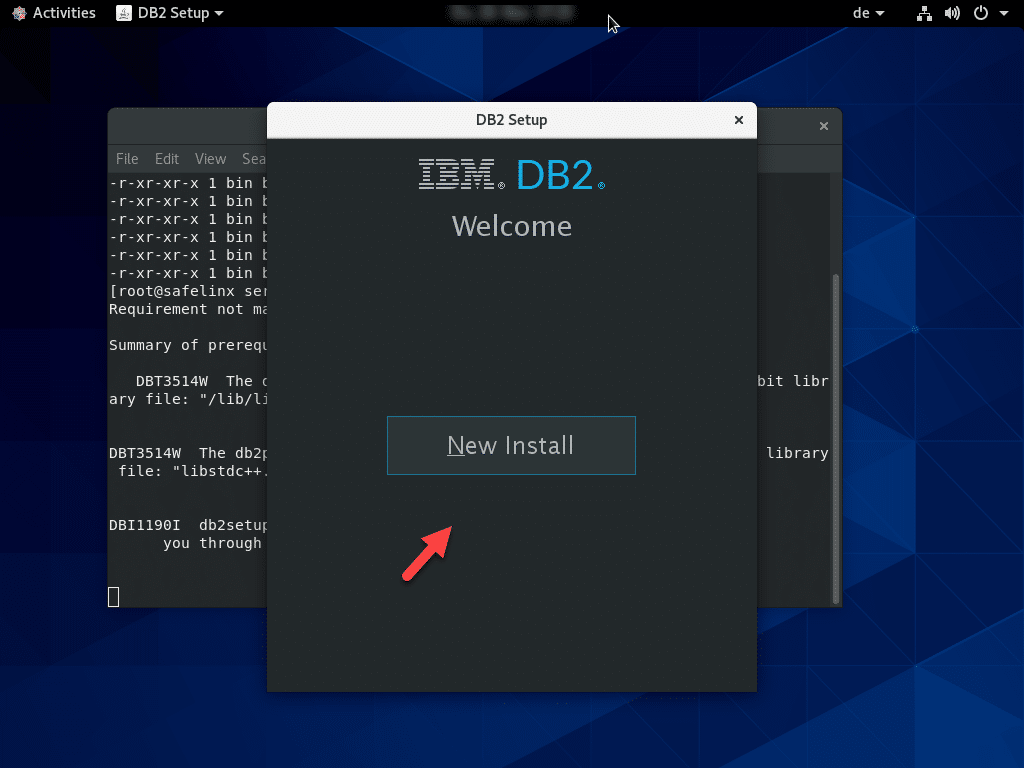Click the DB2 Setup app icon in top bar

(x=123, y=13)
